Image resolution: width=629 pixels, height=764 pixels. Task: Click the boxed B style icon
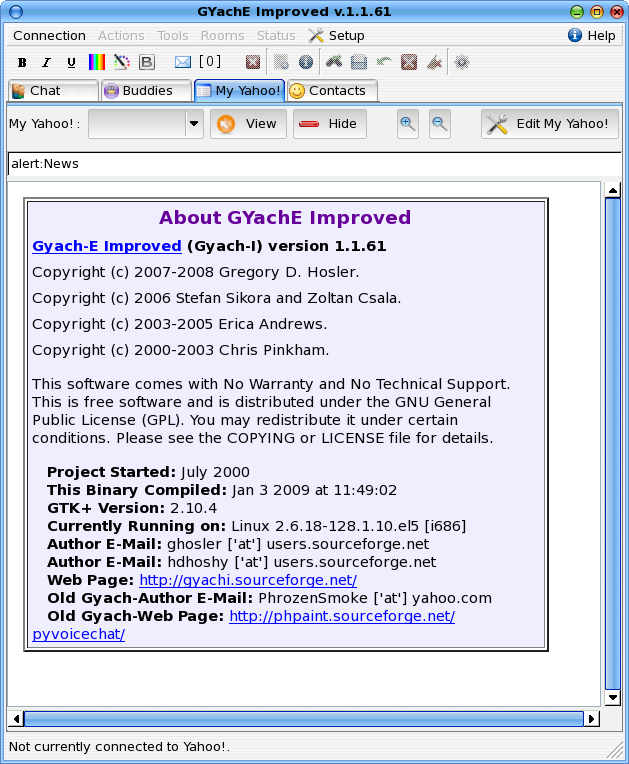tap(147, 62)
